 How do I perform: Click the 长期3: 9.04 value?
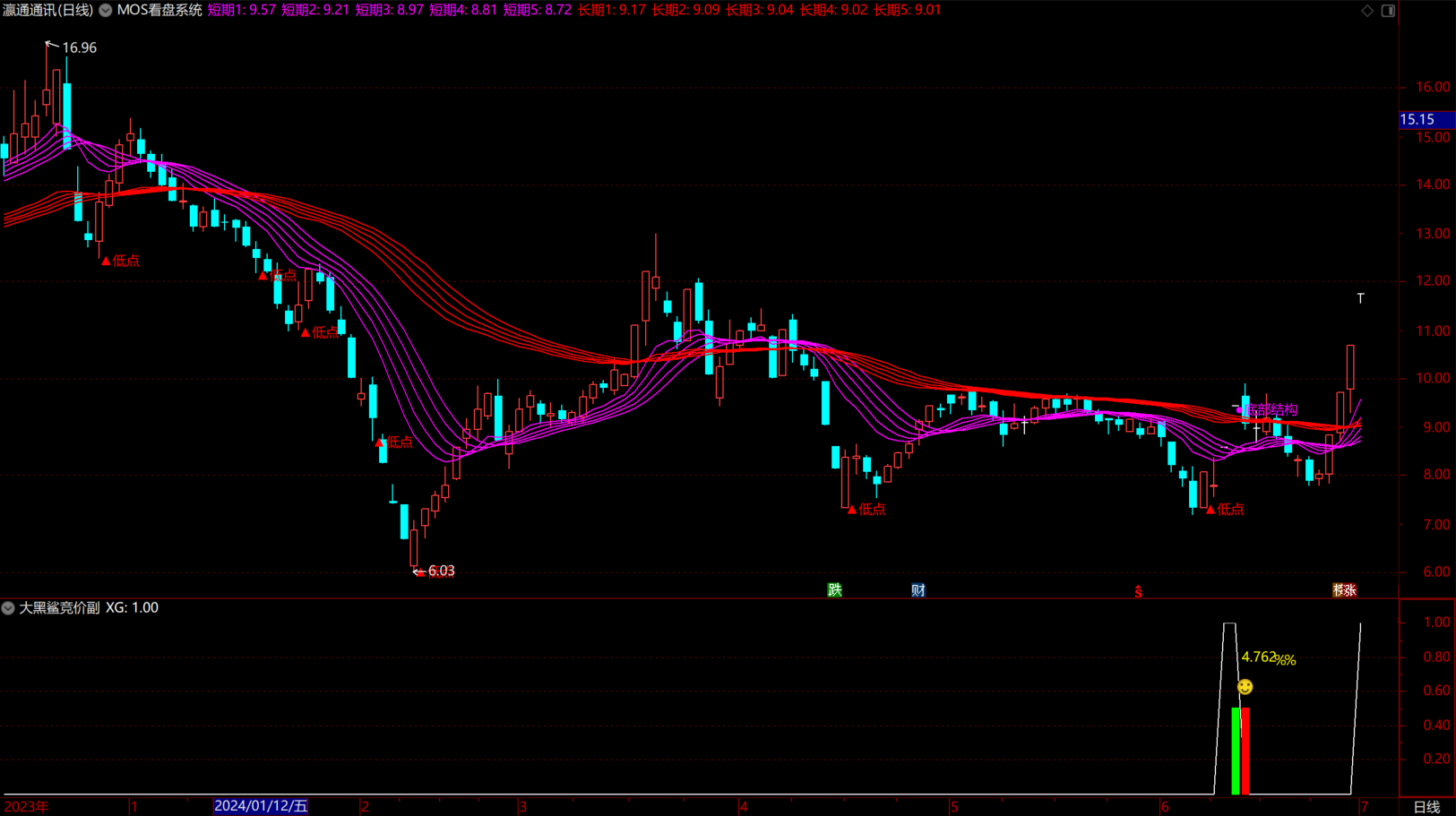760,11
